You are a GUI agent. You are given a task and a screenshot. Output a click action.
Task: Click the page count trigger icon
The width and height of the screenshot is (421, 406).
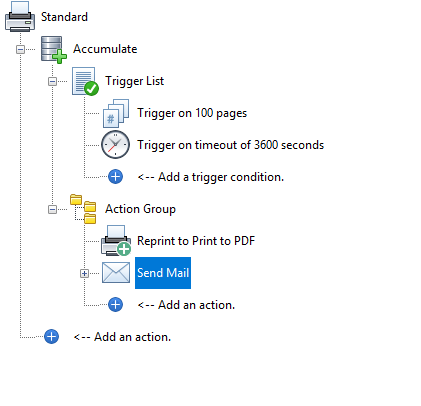116,113
